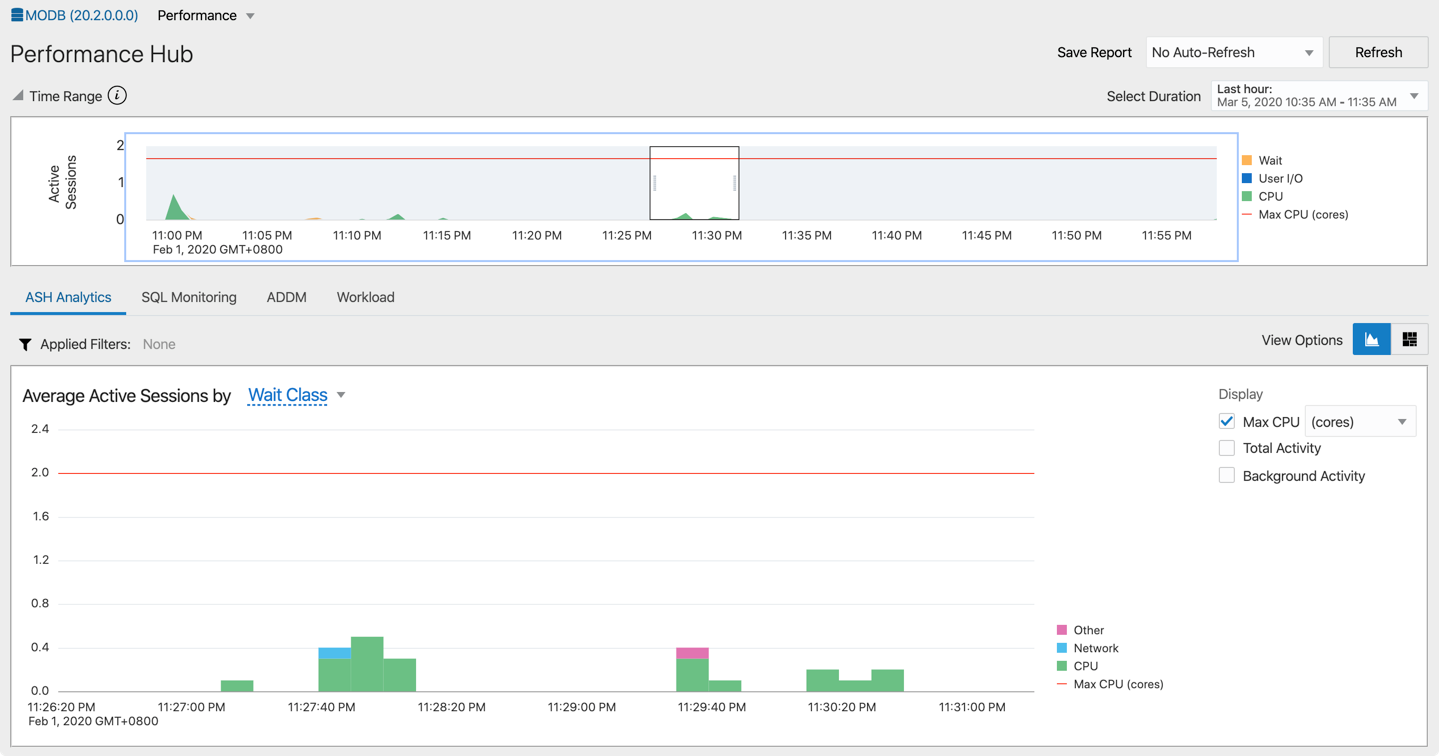The image size is (1439, 756).
Task: Uncheck the Max CPU display option
Action: pyautogui.click(x=1226, y=421)
